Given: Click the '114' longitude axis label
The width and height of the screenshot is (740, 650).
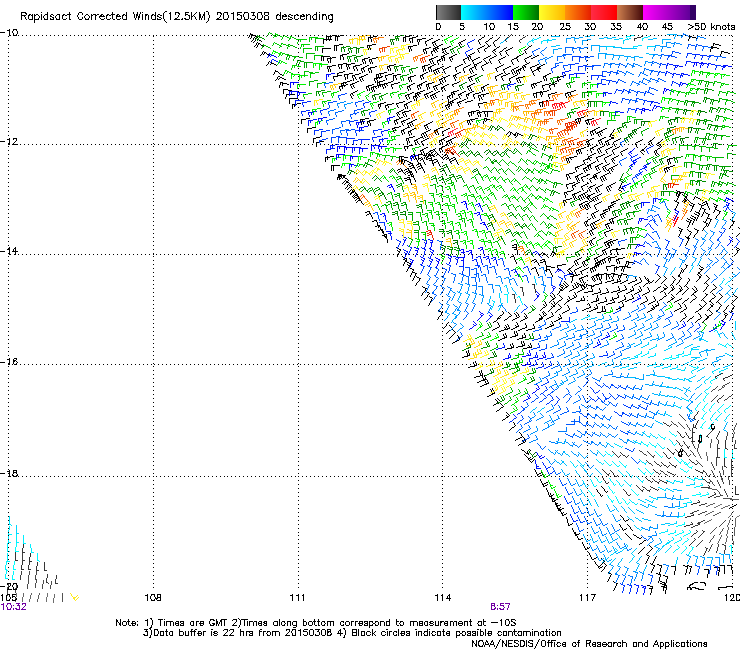Looking at the screenshot, I should point(443,598).
